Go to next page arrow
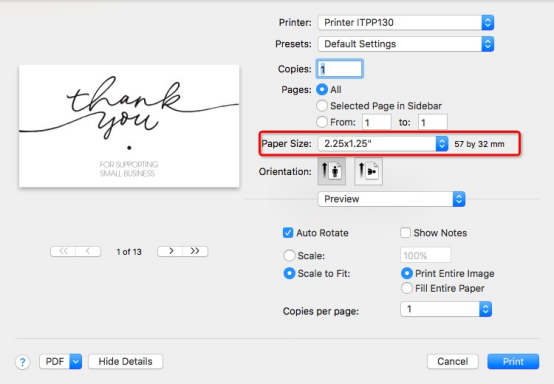Image resolution: width=554 pixels, height=384 pixels. click(x=170, y=251)
